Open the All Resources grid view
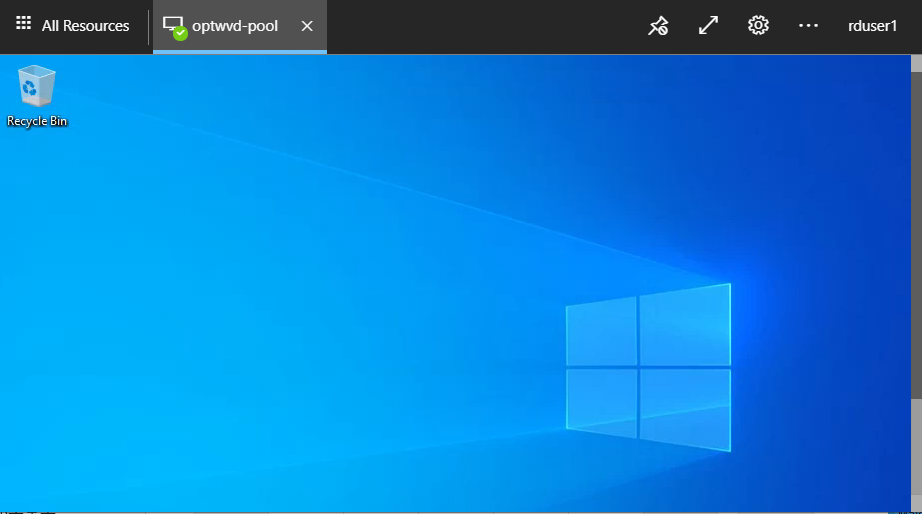 pyautogui.click(x=73, y=25)
